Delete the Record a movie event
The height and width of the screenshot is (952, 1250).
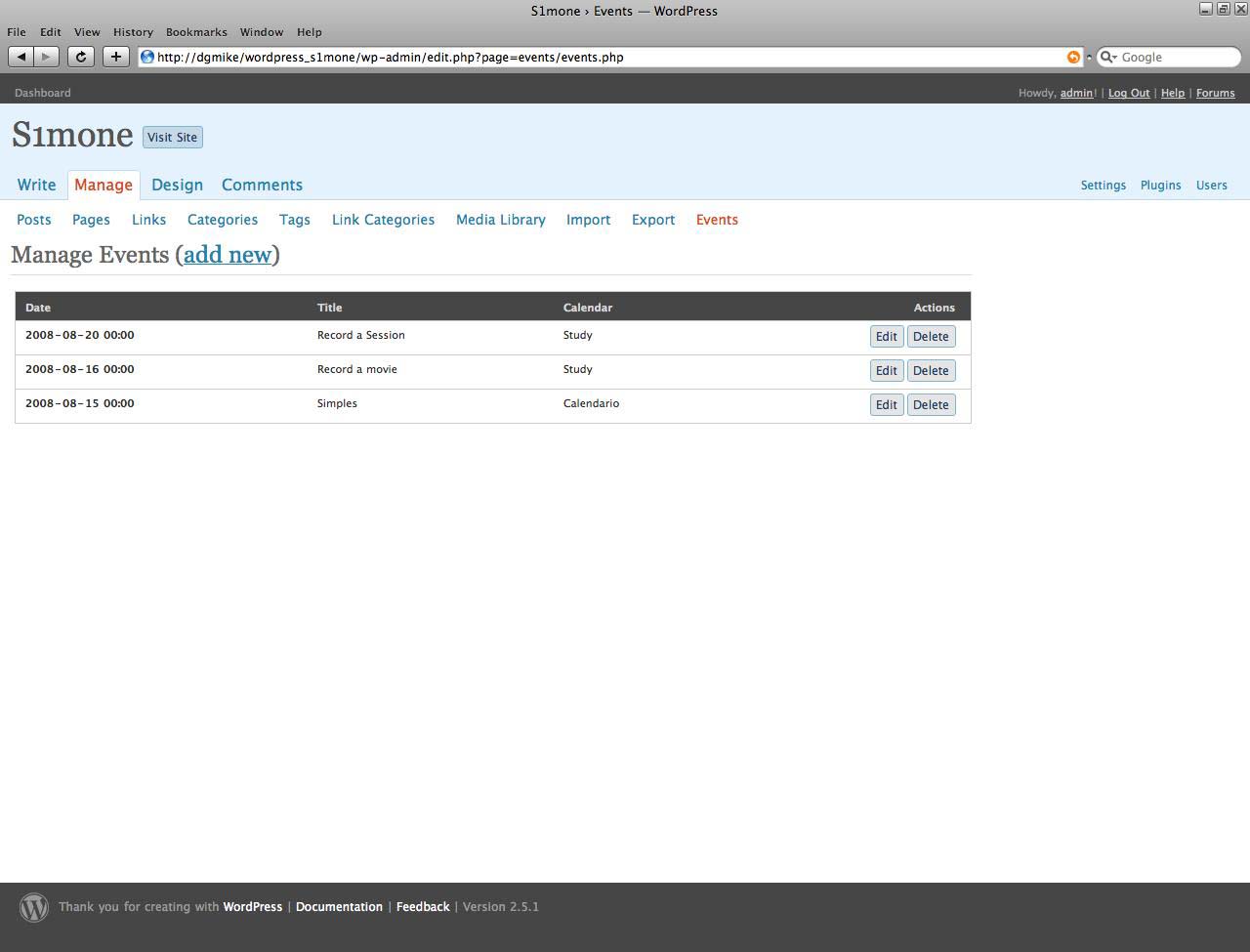click(931, 370)
